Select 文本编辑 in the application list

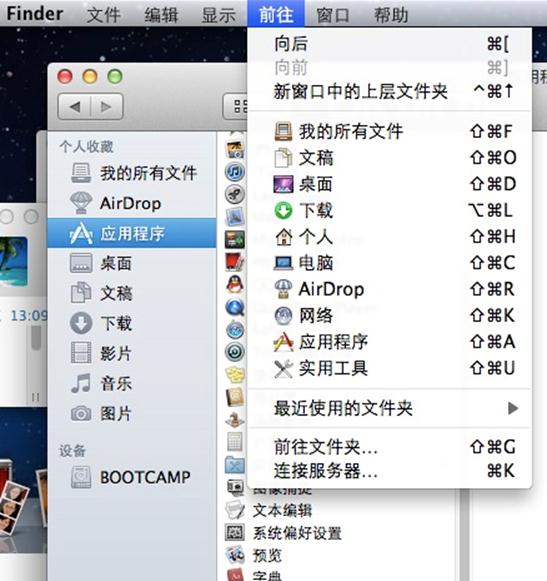(x=282, y=511)
